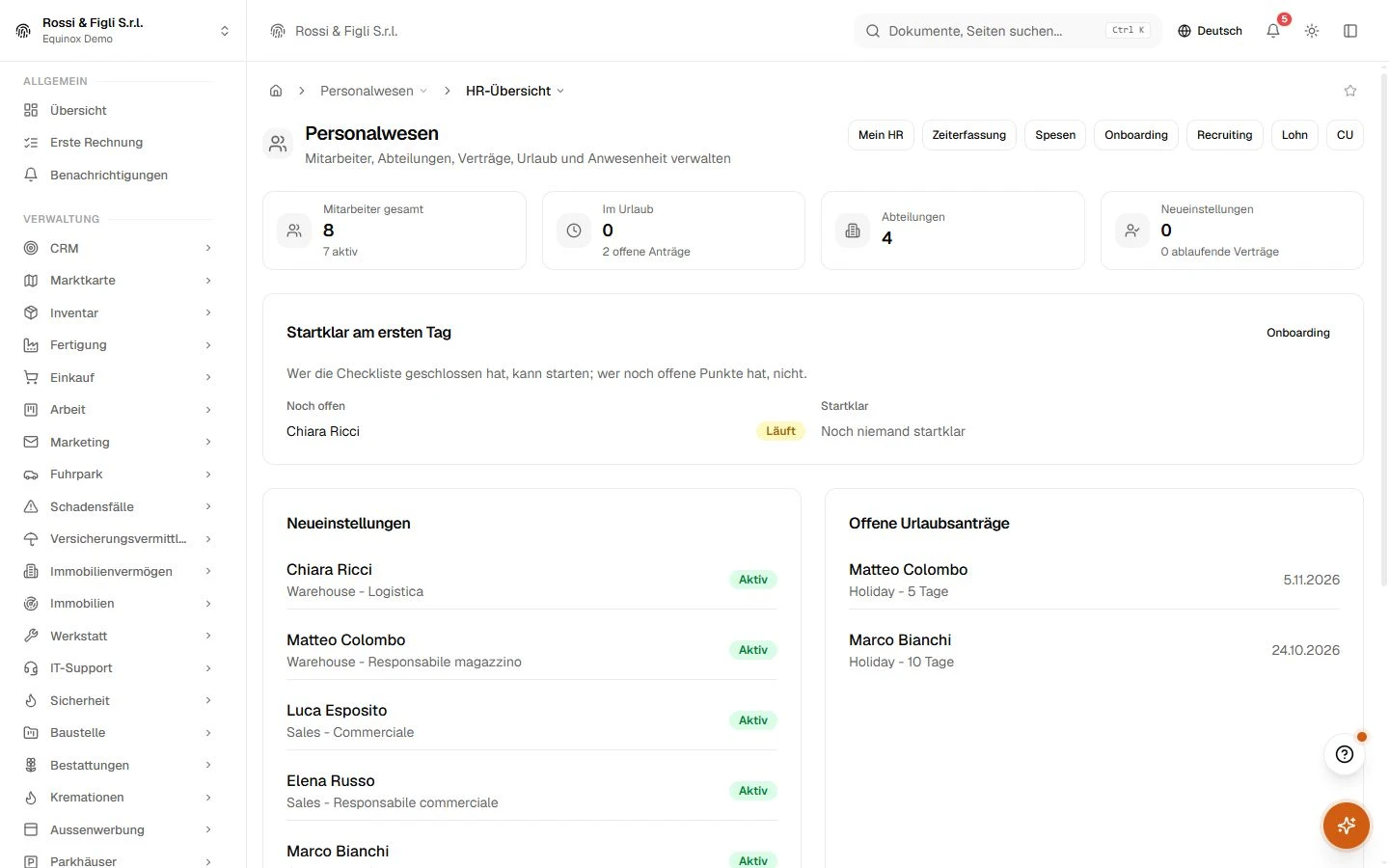Open the Übersicht menu item
The image size is (1389, 868).
point(118,110)
